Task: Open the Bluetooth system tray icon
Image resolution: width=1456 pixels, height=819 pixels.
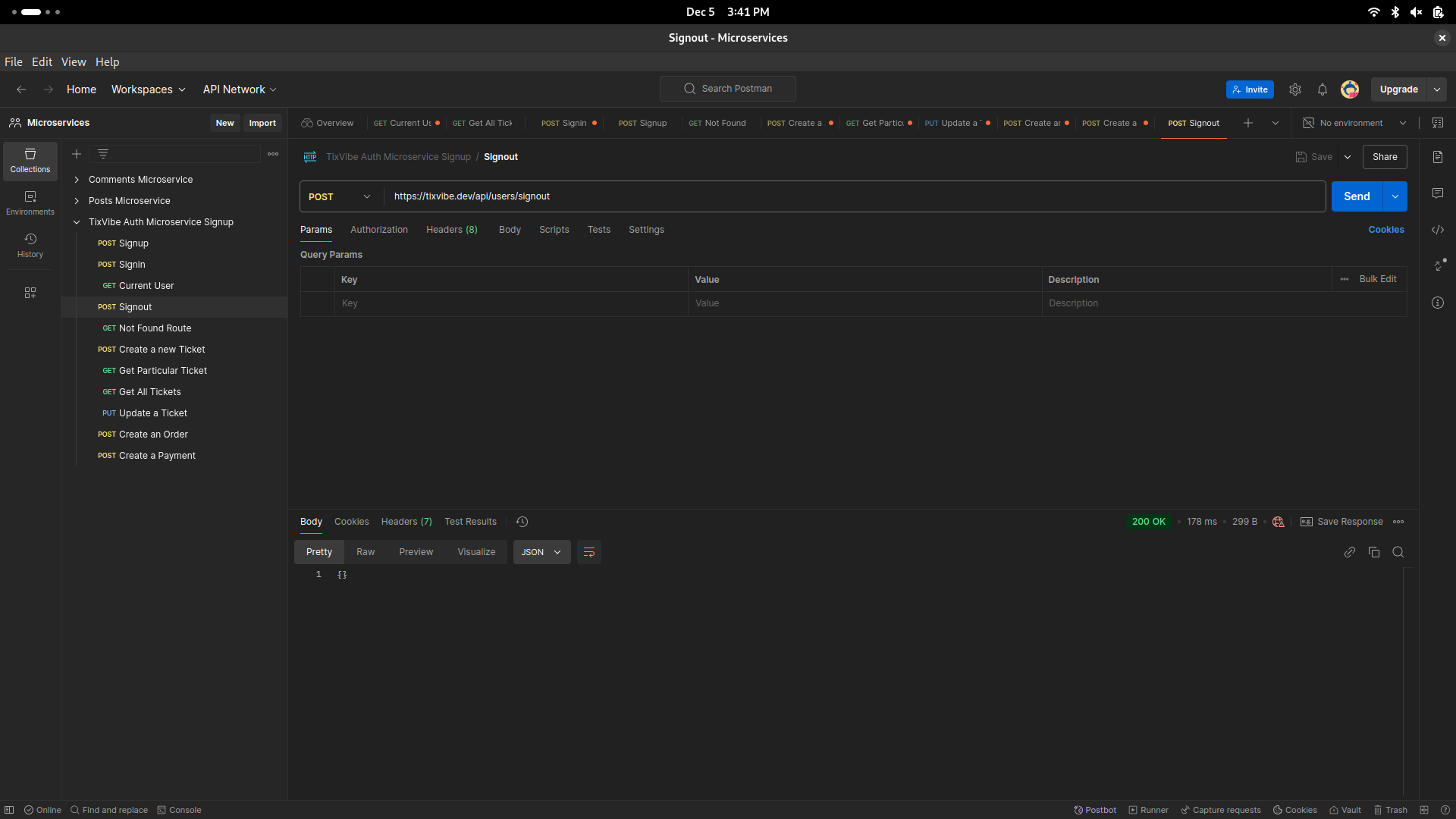Action: [x=1395, y=12]
